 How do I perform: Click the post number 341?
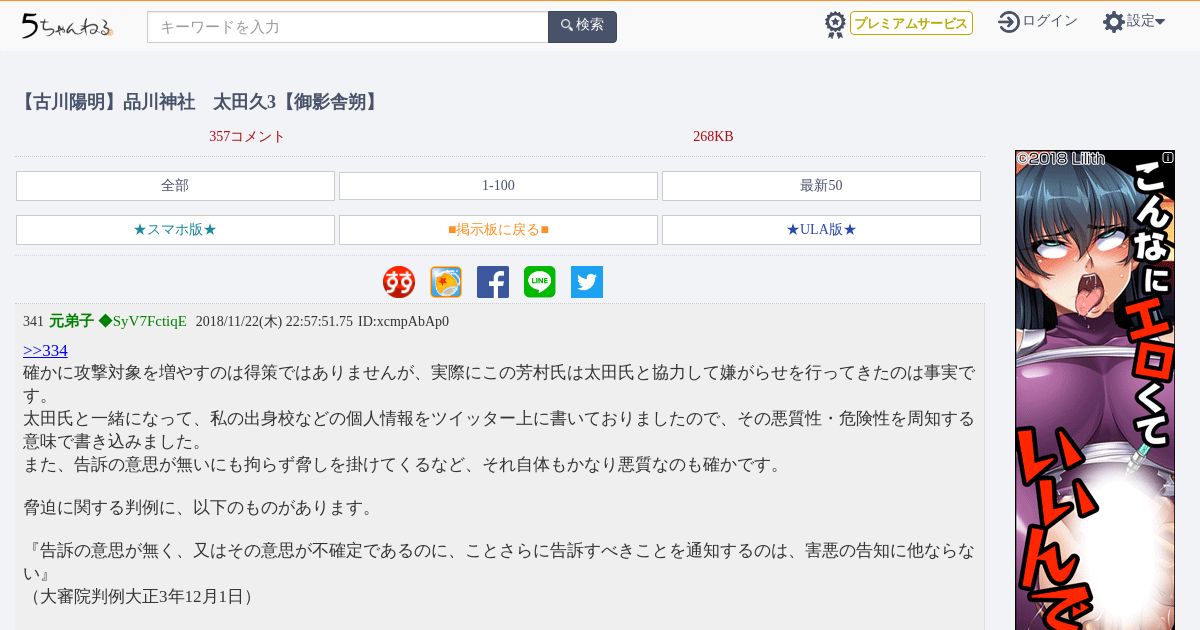pyautogui.click(x=33, y=321)
